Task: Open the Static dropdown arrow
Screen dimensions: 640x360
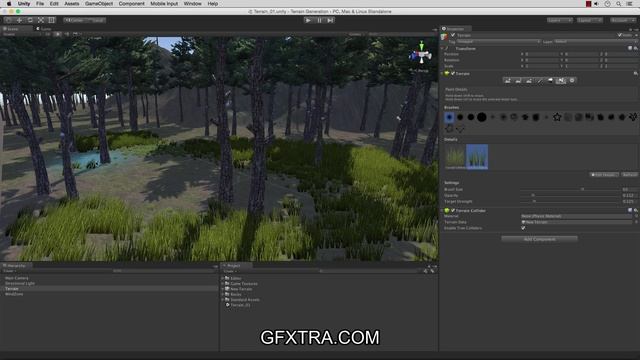Action: 636,35
